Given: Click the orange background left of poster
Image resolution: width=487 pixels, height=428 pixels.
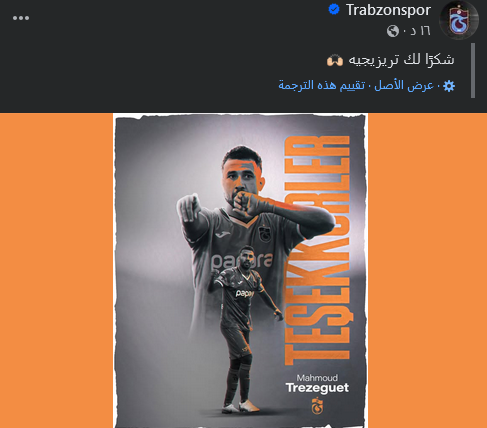Looking at the screenshot, I should point(56,270).
